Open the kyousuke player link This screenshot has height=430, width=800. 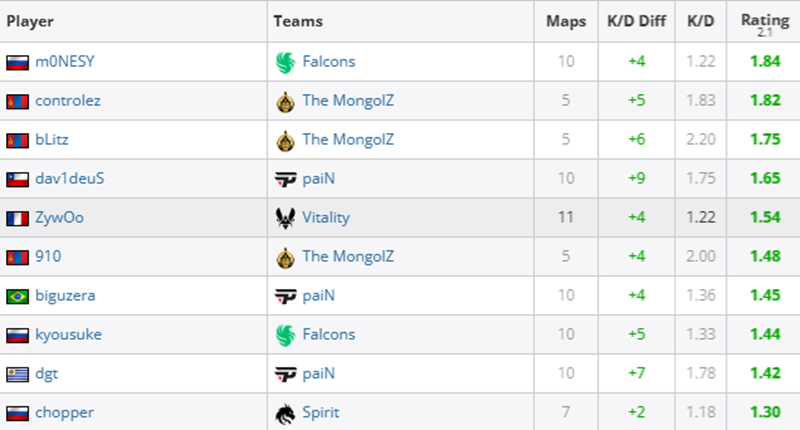tap(68, 335)
